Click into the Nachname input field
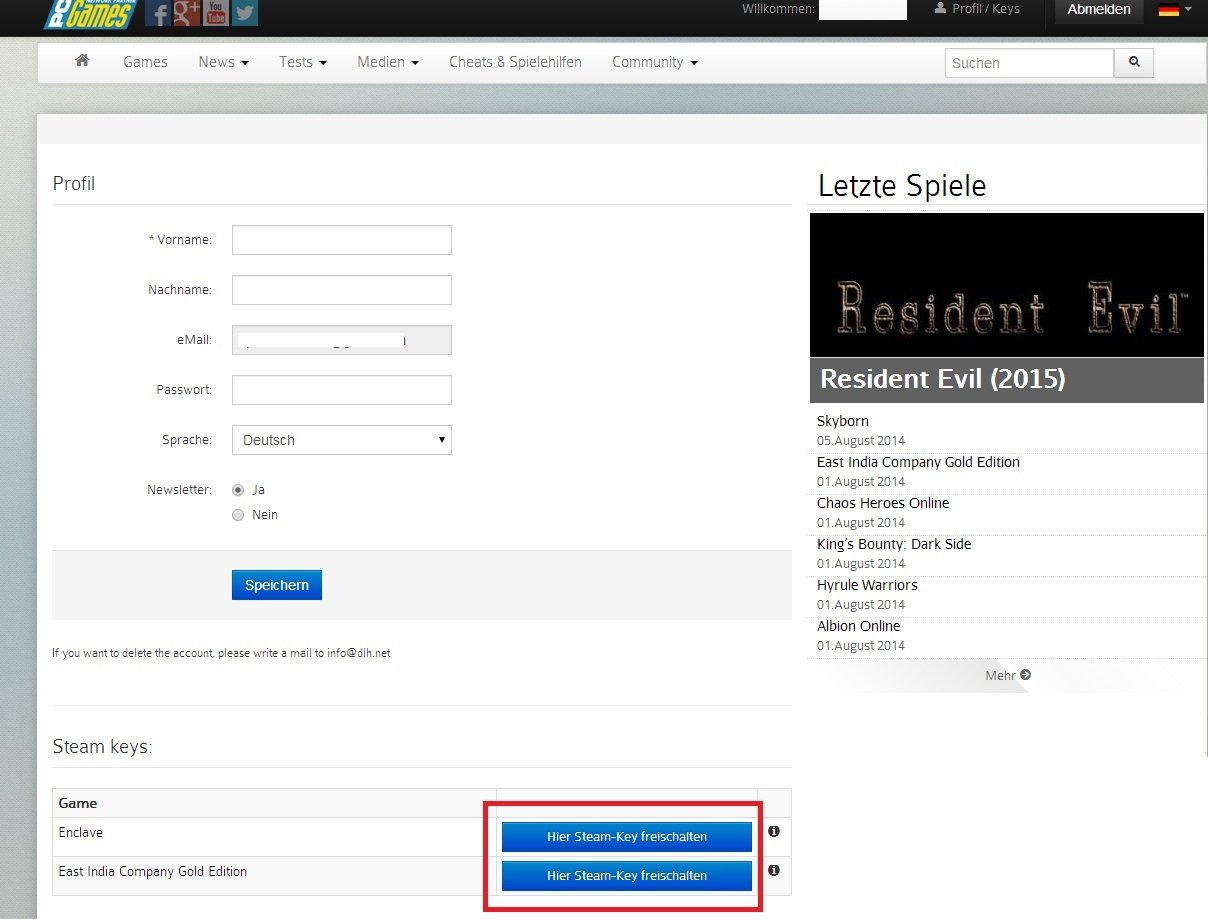The image size is (1208, 920). (x=342, y=290)
